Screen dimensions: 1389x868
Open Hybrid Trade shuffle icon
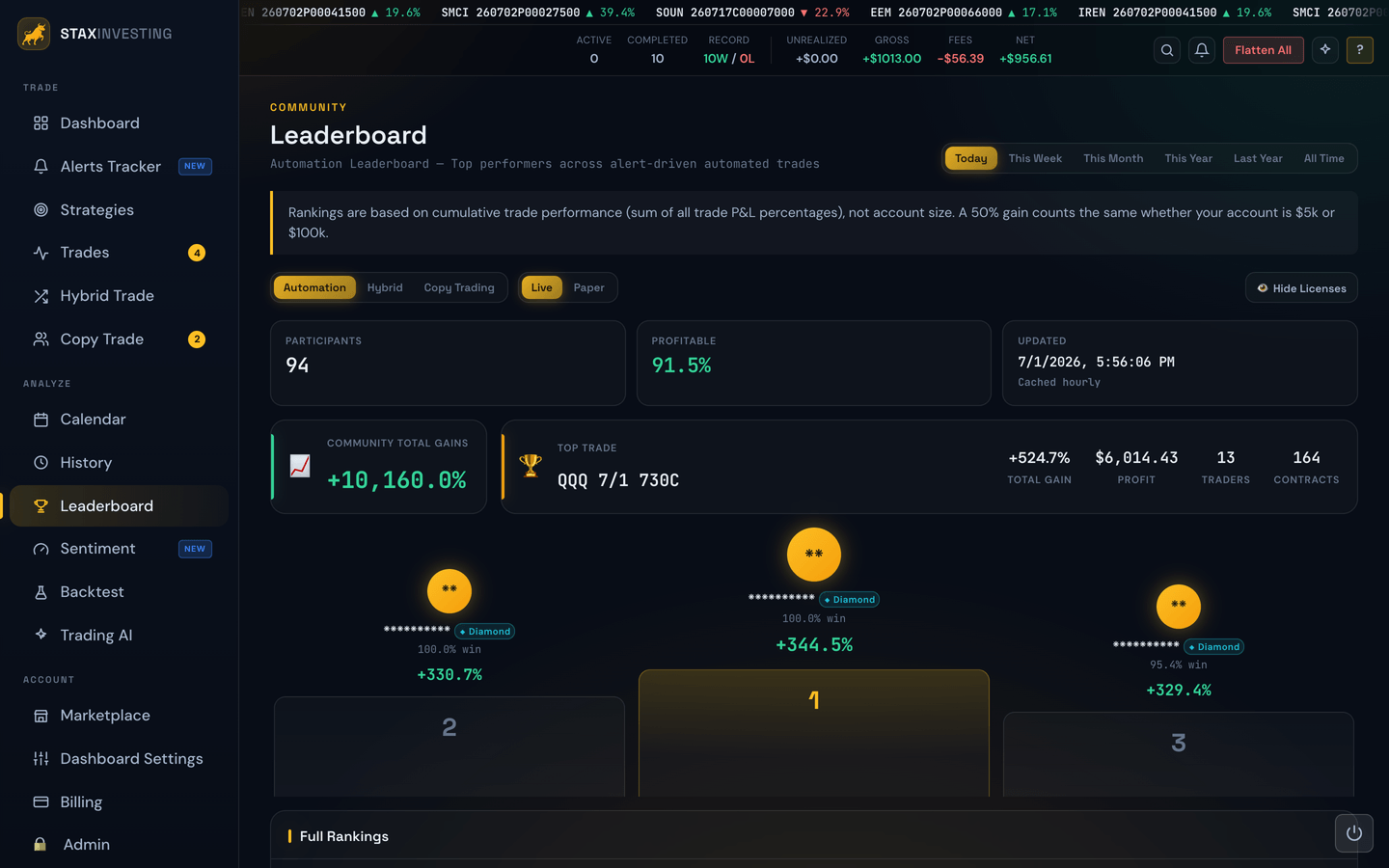tap(41, 296)
